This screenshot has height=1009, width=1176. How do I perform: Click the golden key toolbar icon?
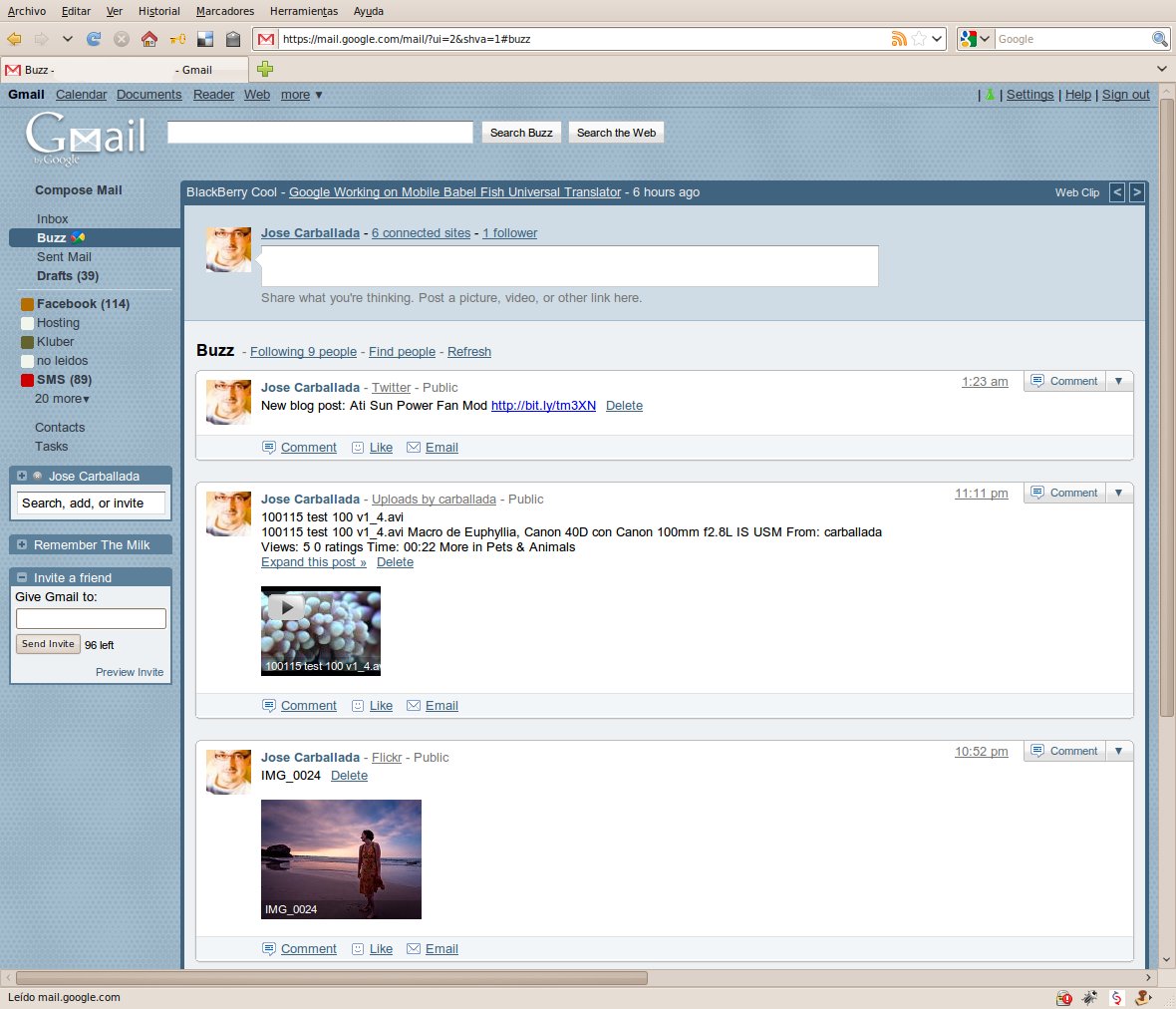(177, 39)
